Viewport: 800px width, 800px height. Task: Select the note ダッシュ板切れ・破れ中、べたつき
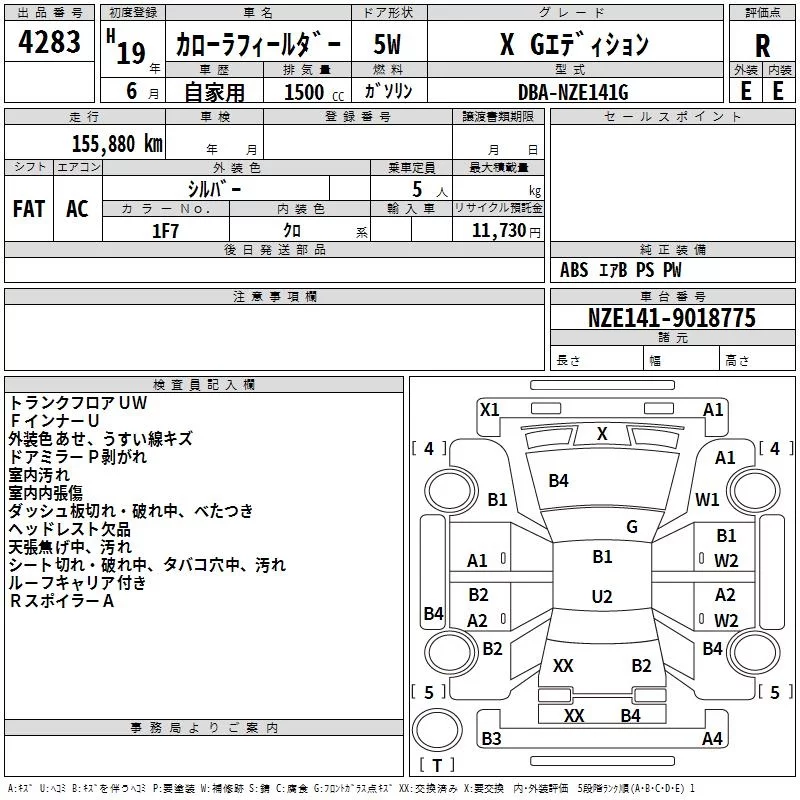(131, 511)
